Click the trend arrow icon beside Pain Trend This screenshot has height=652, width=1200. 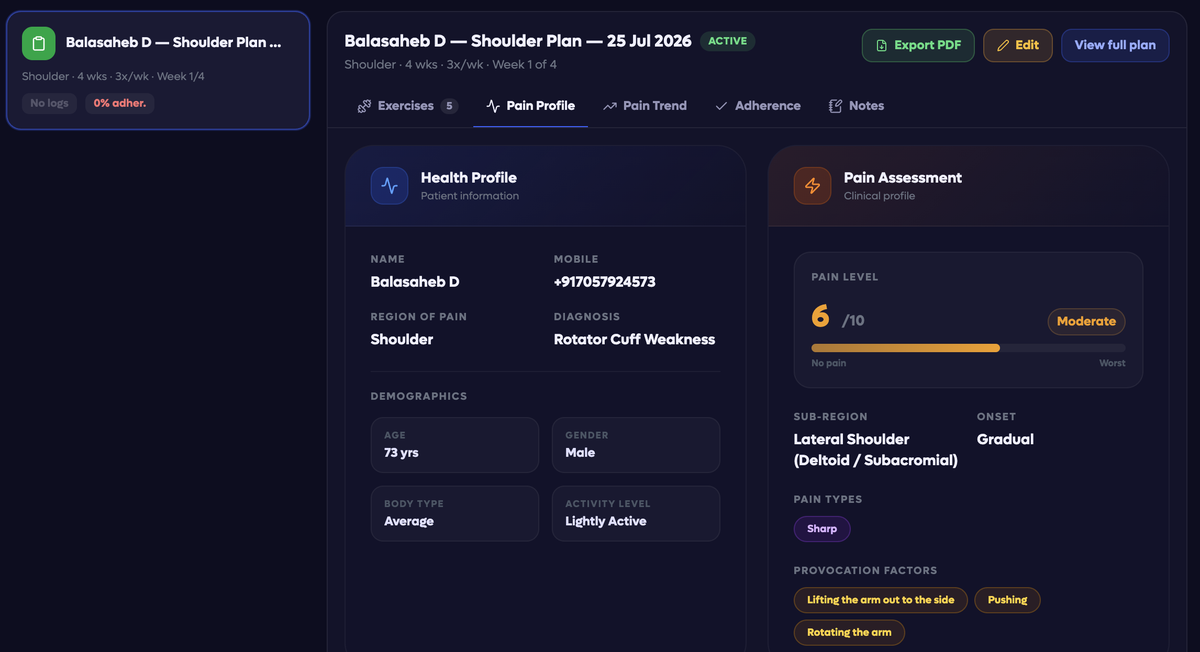pos(610,106)
